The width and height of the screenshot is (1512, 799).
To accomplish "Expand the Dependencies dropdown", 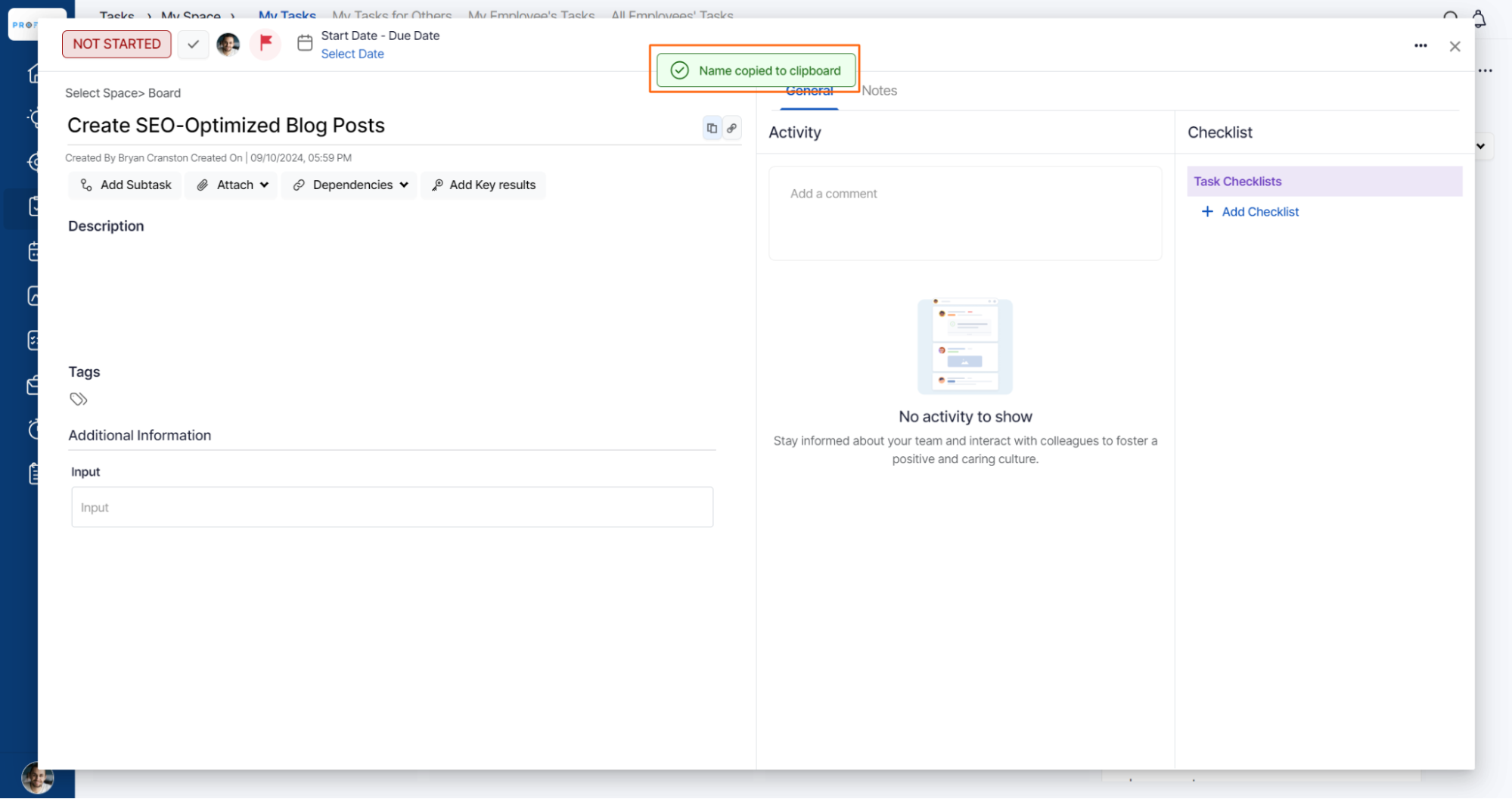I will click(350, 185).
